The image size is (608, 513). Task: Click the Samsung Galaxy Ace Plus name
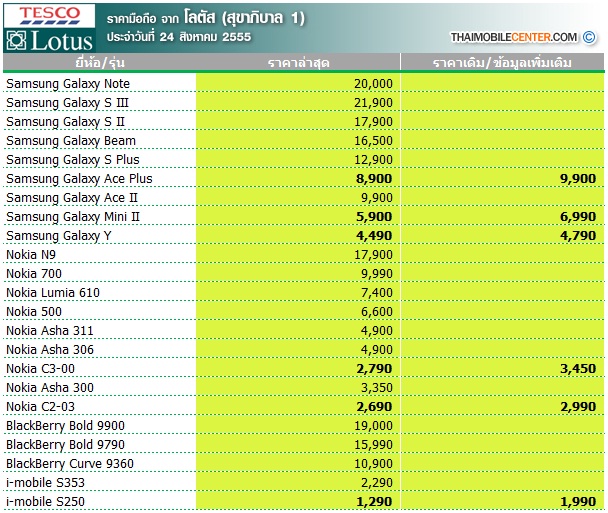[x=79, y=179]
